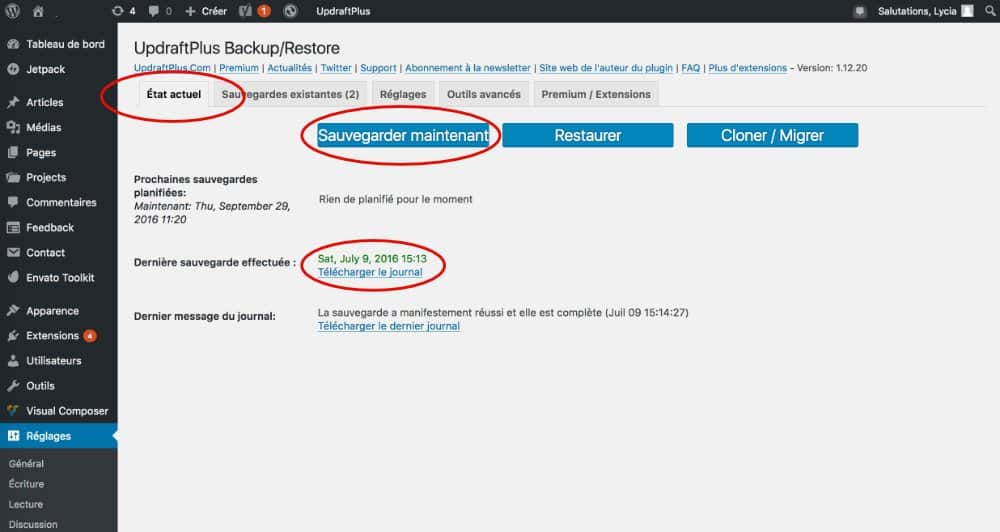Screen dimensions: 1000x532
Task: Open Écriture settings submenu item
Action: point(26,484)
